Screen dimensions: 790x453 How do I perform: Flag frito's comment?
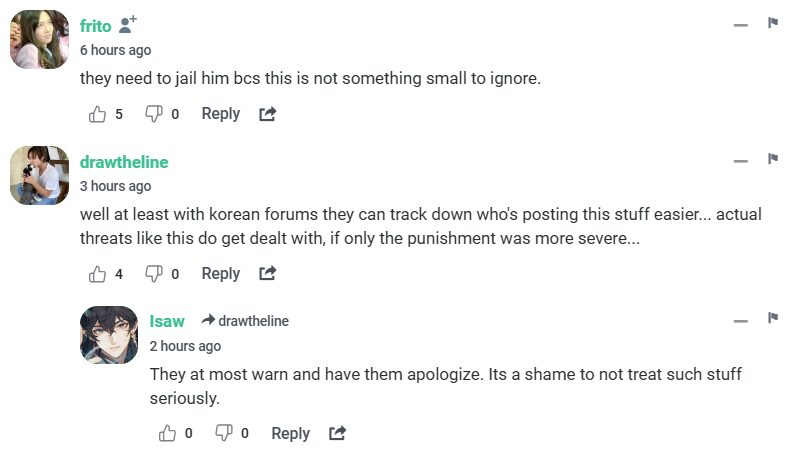point(773,23)
